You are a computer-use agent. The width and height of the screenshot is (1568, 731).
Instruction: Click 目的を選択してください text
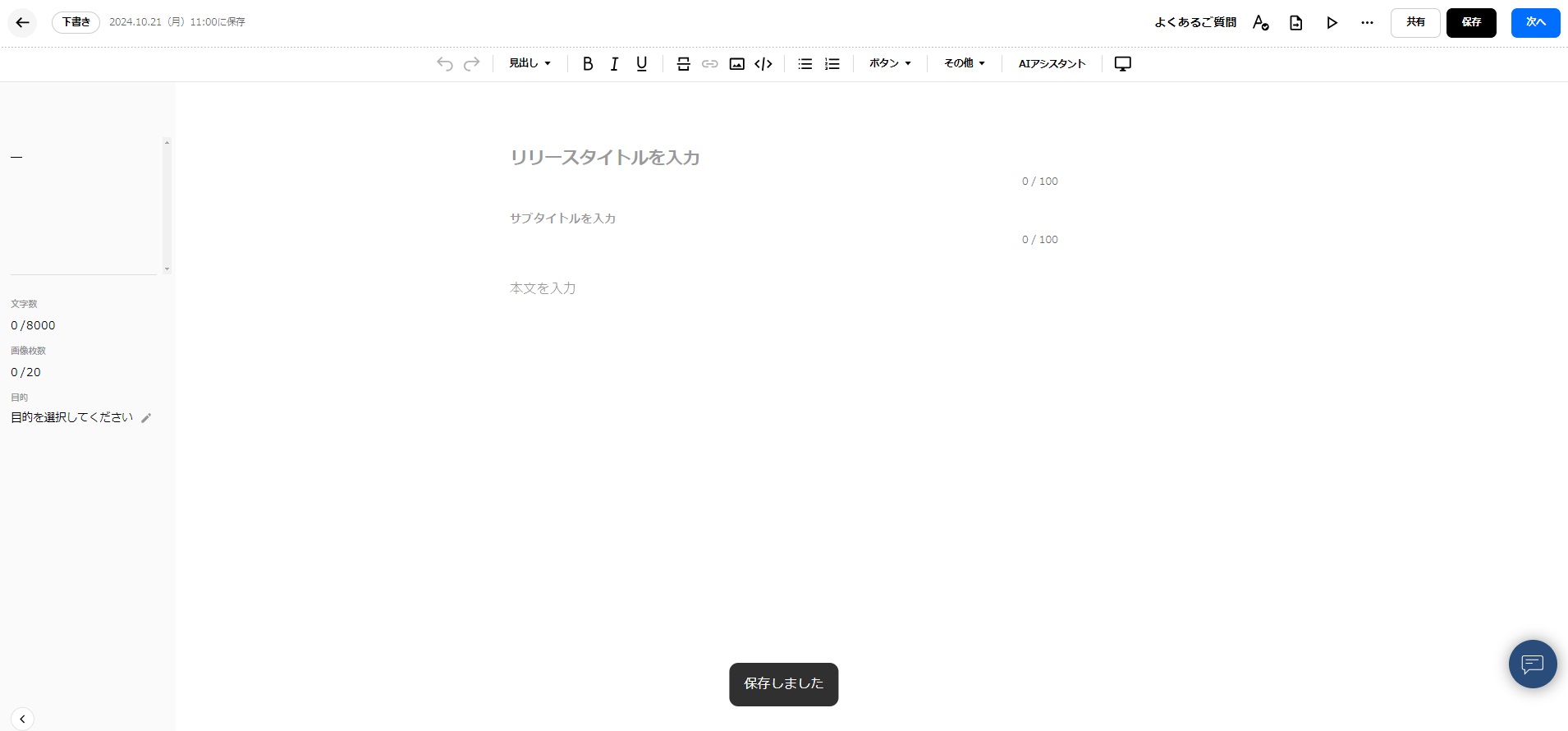tap(71, 417)
